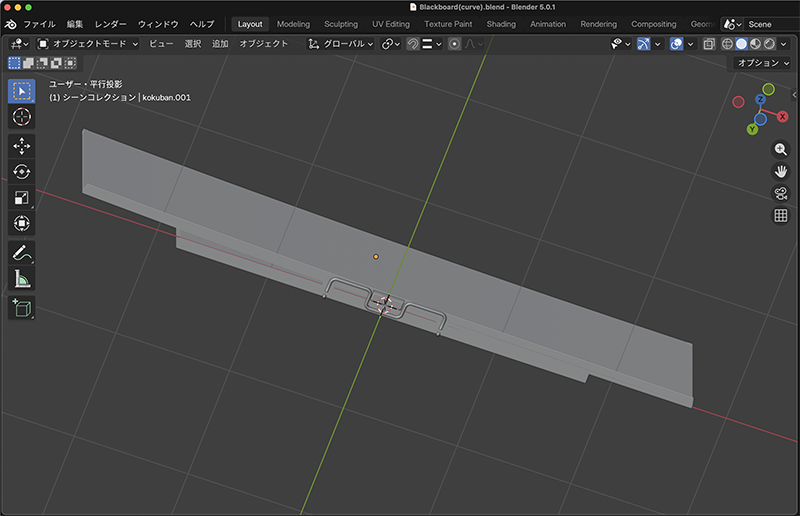Toggle X-ray display mode

click(708, 44)
